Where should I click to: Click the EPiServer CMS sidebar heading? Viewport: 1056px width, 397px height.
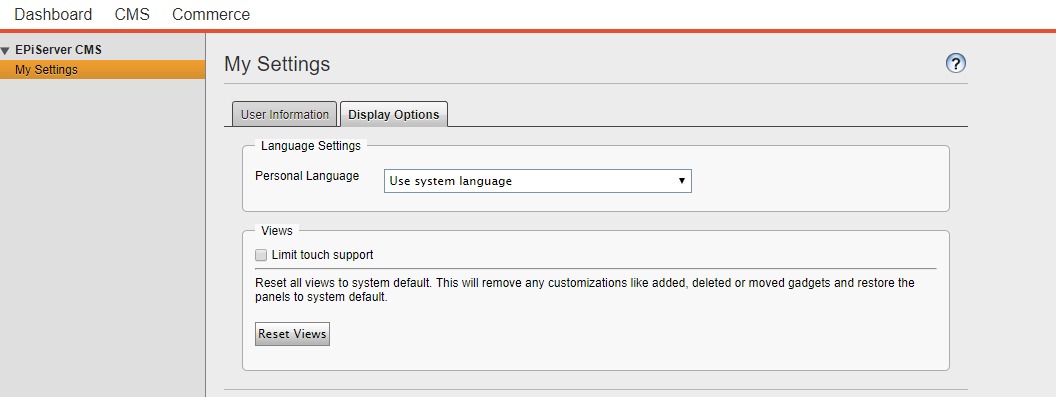click(x=59, y=50)
